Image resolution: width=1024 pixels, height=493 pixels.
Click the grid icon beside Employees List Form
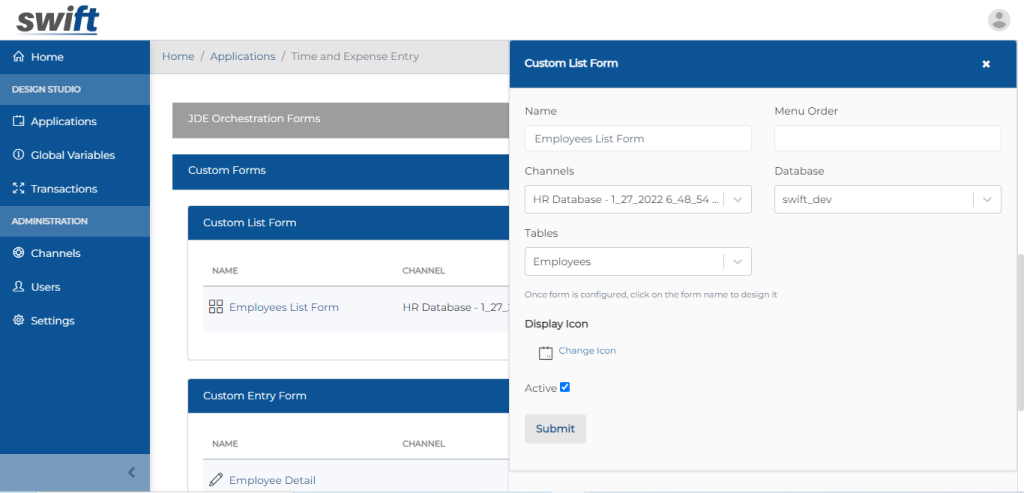pos(216,307)
